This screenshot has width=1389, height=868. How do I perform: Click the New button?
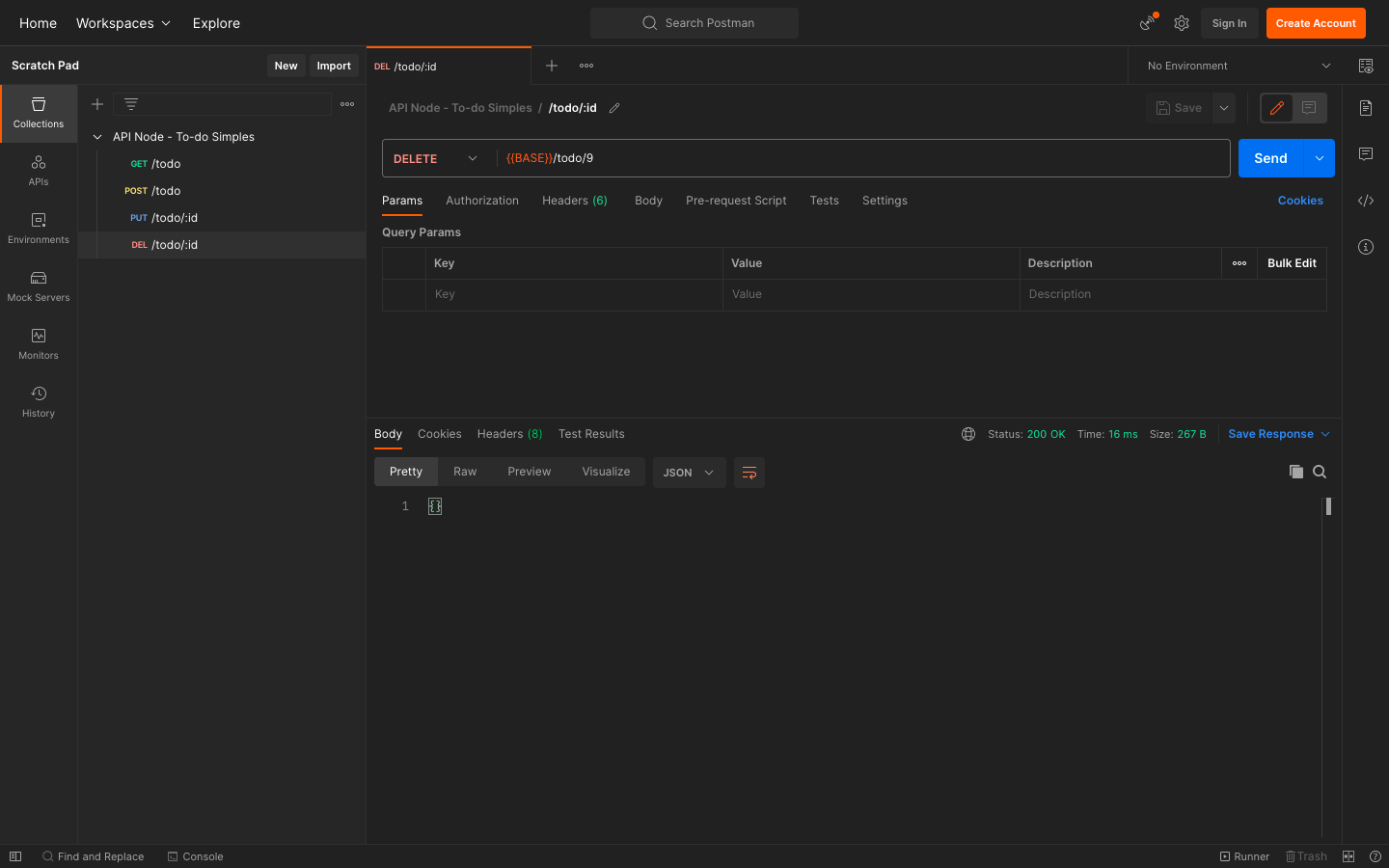286,66
